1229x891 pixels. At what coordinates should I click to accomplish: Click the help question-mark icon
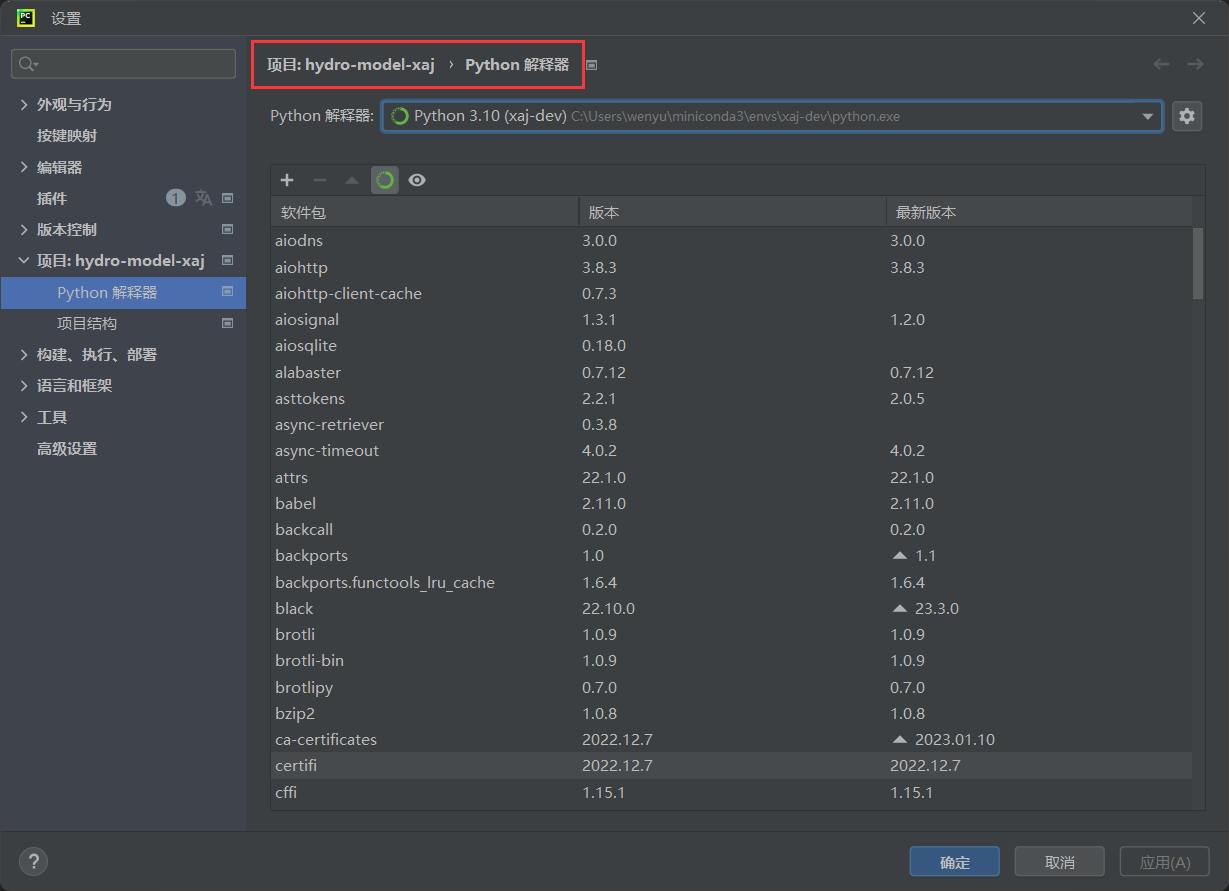pyautogui.click(x=33, y=861)
